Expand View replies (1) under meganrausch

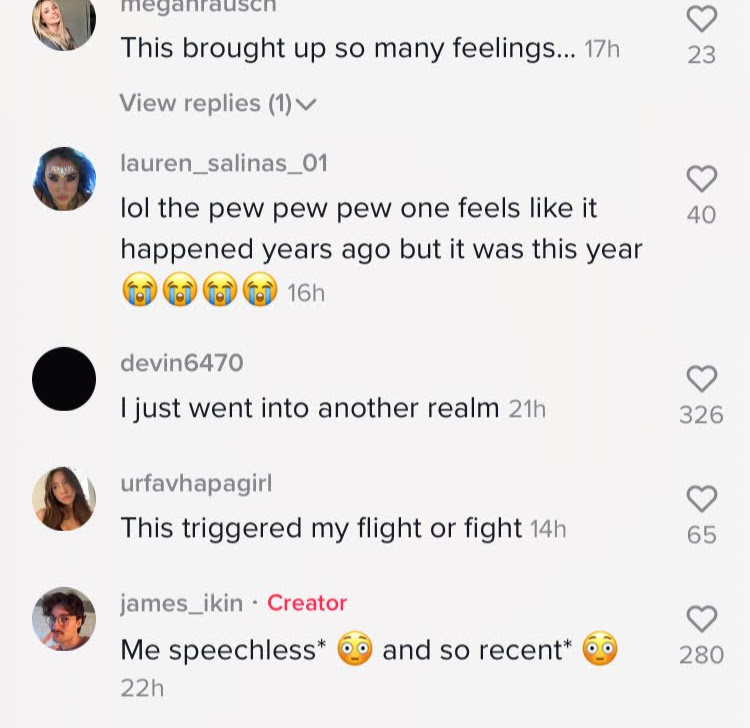pos(217,103)
